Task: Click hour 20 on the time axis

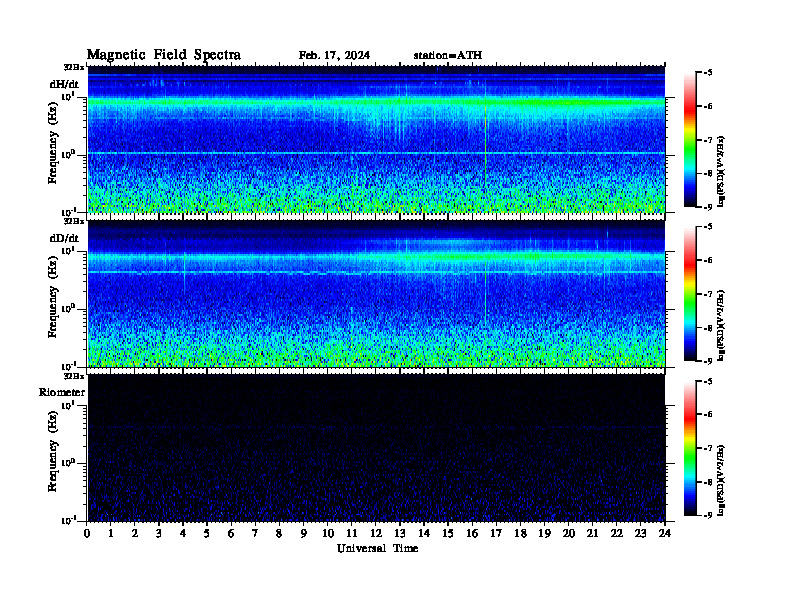Action: [569, 534]
